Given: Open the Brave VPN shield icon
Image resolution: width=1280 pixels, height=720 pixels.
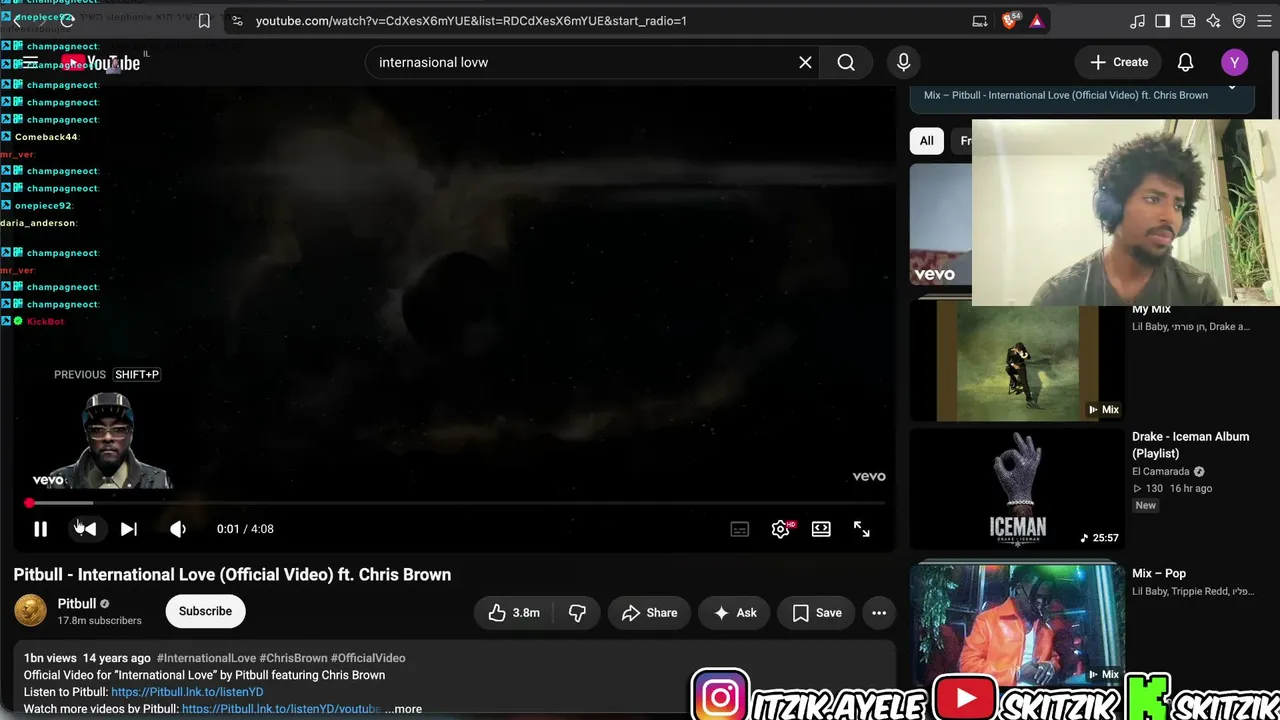Looking at the screenshot, I should point(1239,21).
